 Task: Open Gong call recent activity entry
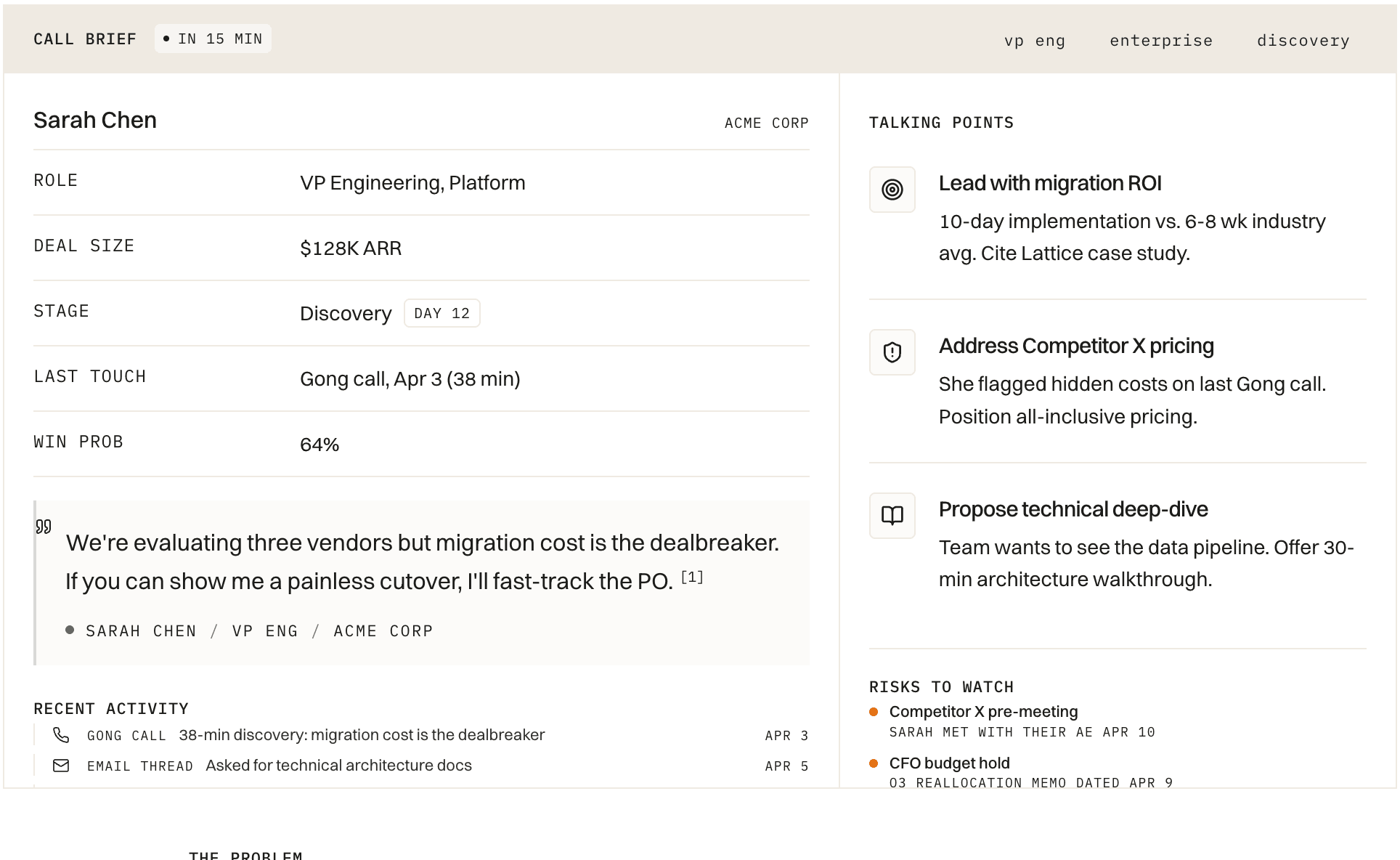[x=362, y=735]
